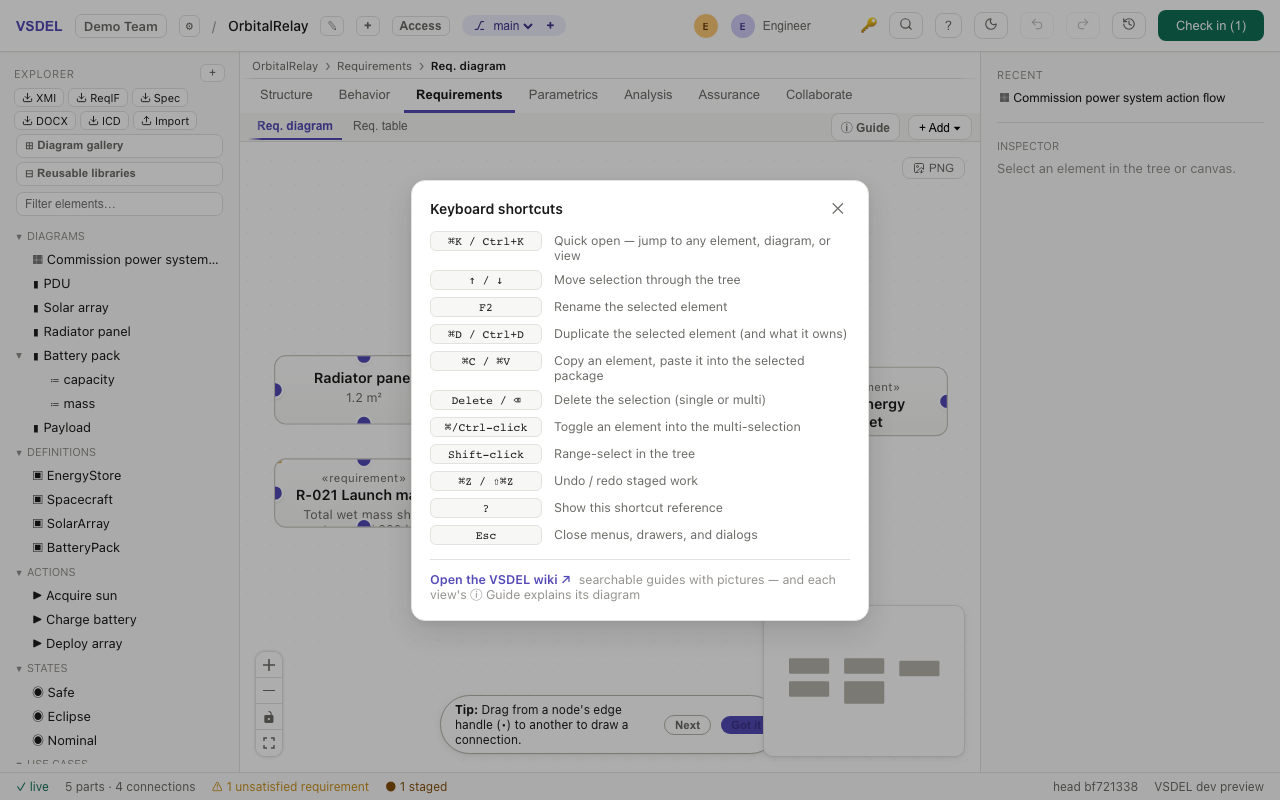
Task: Open the + Add dropdown
Action: (939, 128)
